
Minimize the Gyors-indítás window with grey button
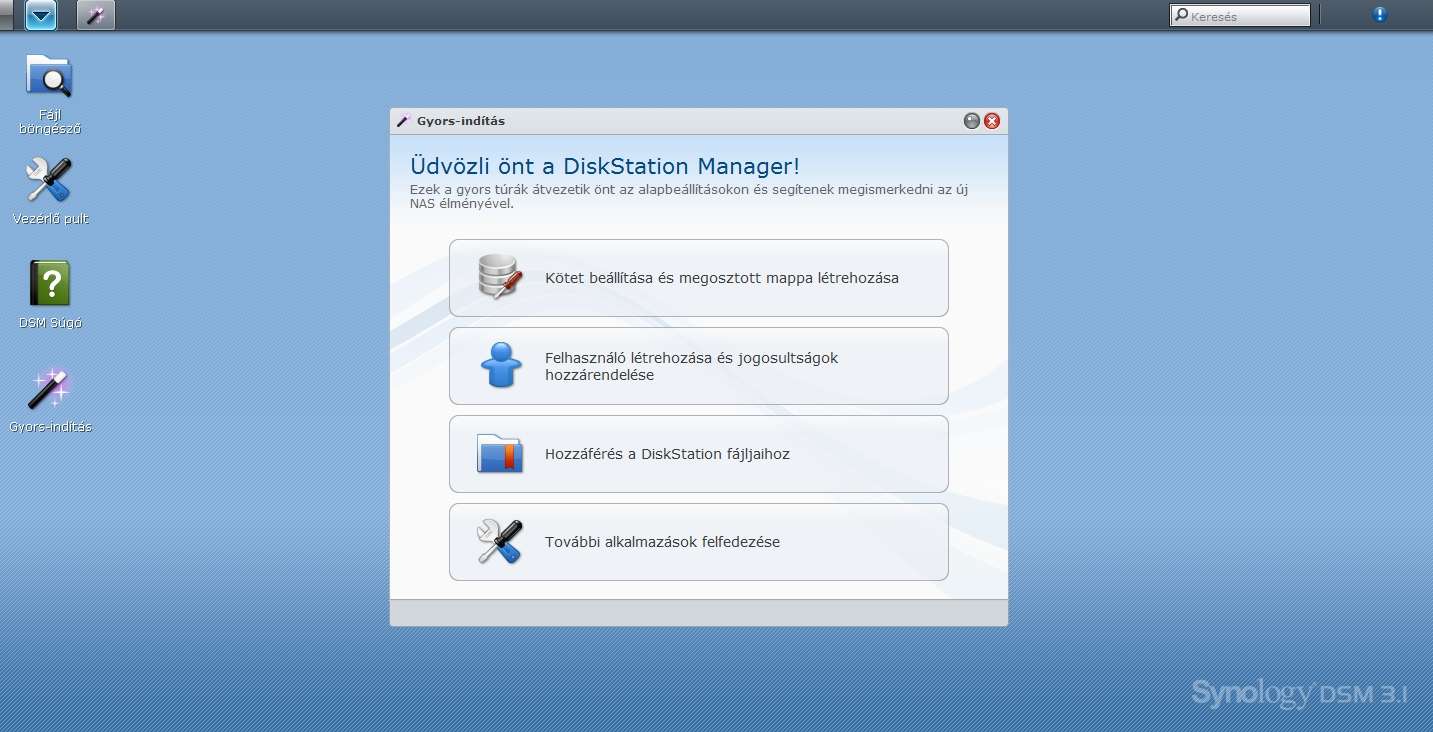(971, 121)
